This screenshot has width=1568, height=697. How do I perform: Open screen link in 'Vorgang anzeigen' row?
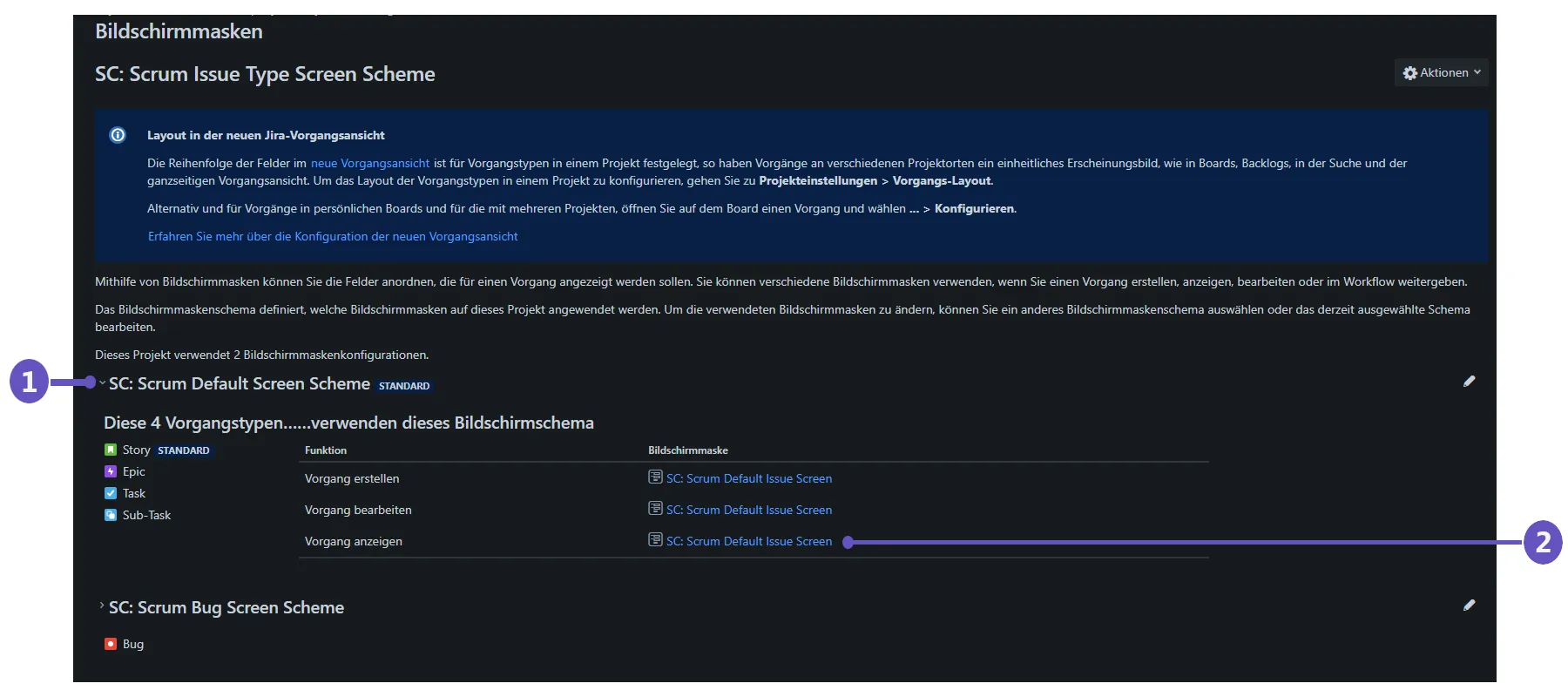(x=749, y=541)
